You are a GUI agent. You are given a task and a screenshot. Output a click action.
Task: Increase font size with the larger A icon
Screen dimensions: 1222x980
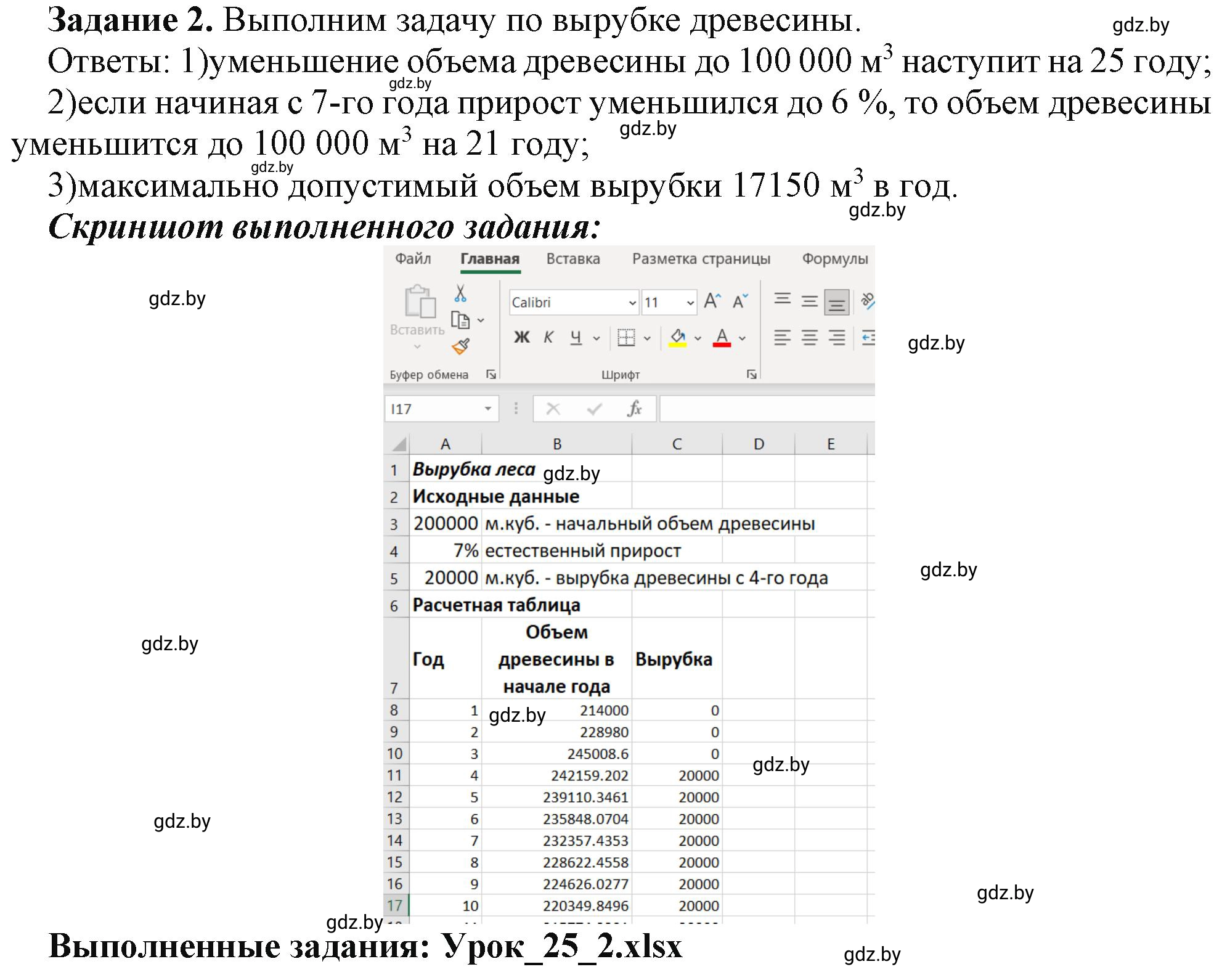(x=712, y=301)
